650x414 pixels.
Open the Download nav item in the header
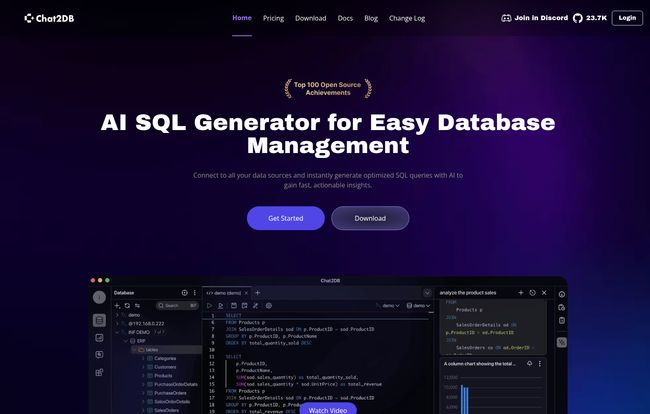[310, 18]
